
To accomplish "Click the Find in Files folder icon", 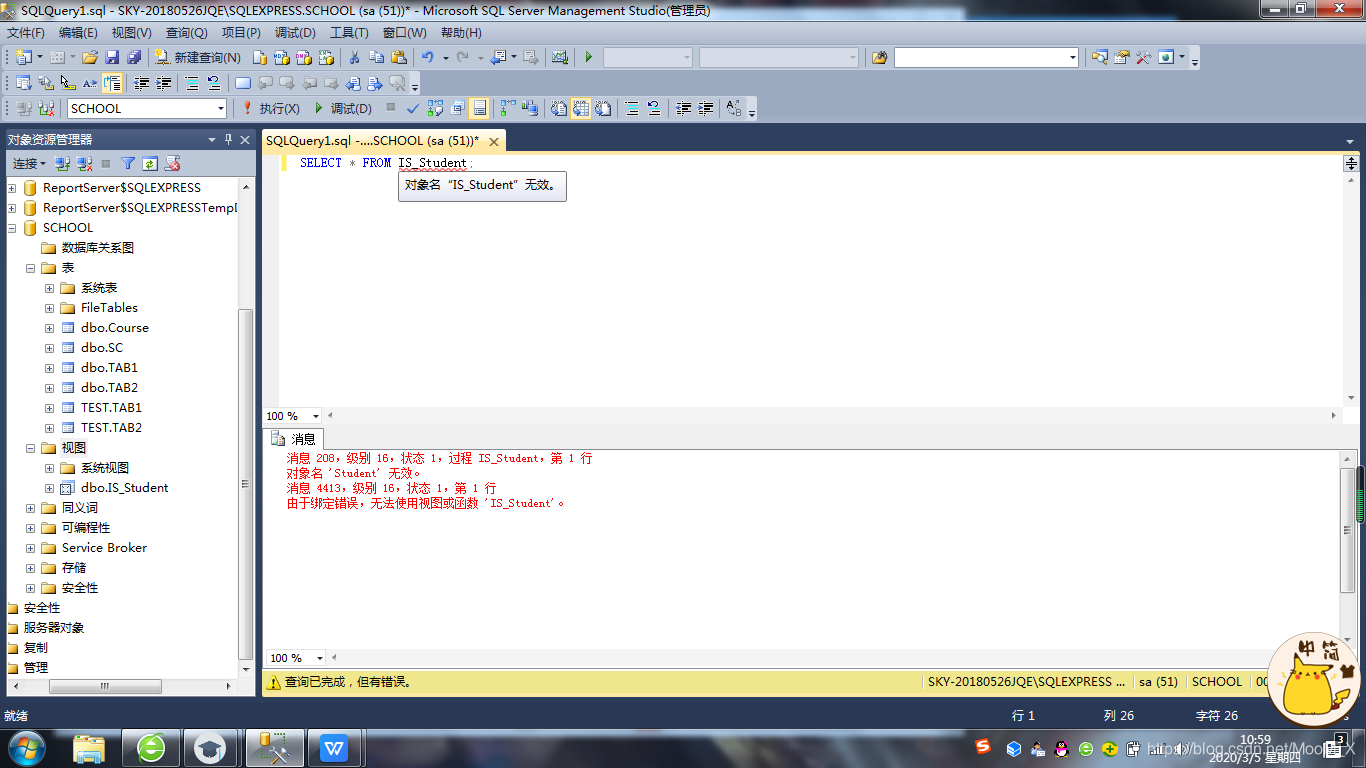I will pos(880,57).
